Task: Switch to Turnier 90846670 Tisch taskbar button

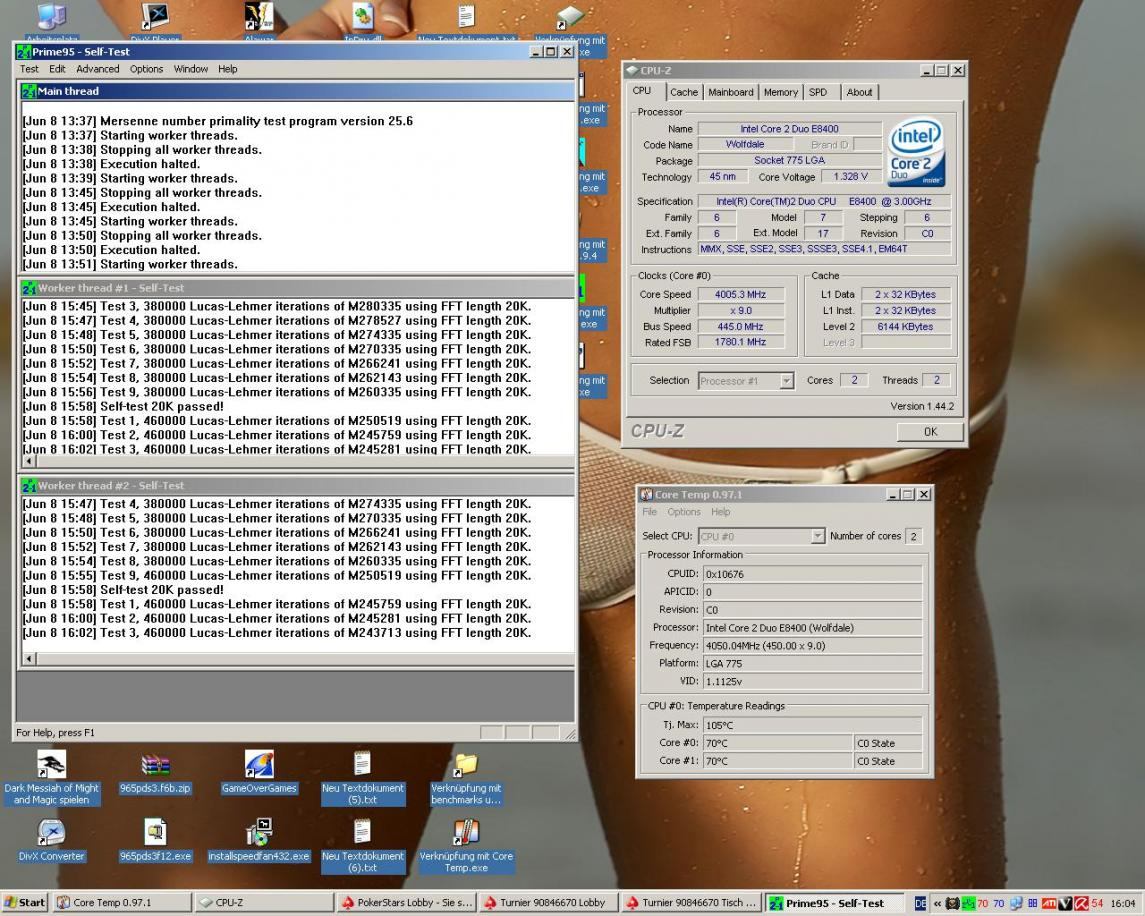Action: coord(690,903)
